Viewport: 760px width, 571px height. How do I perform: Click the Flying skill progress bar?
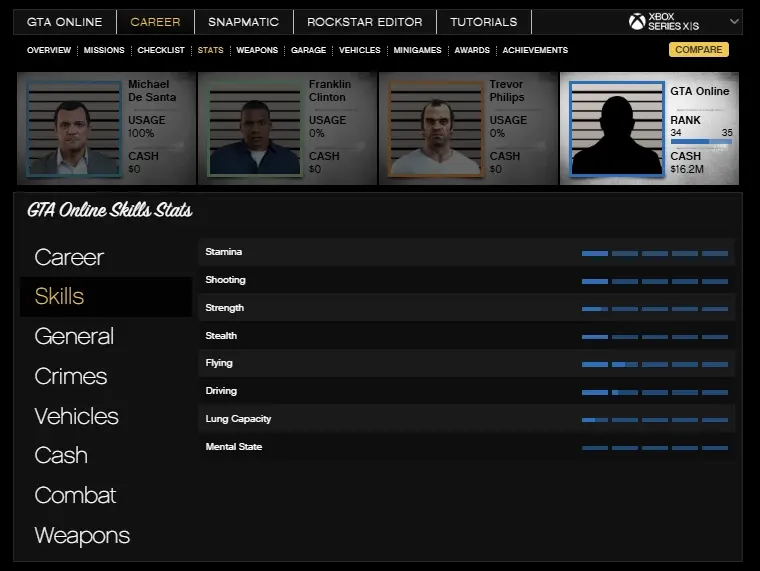click(x=654, y=364)
